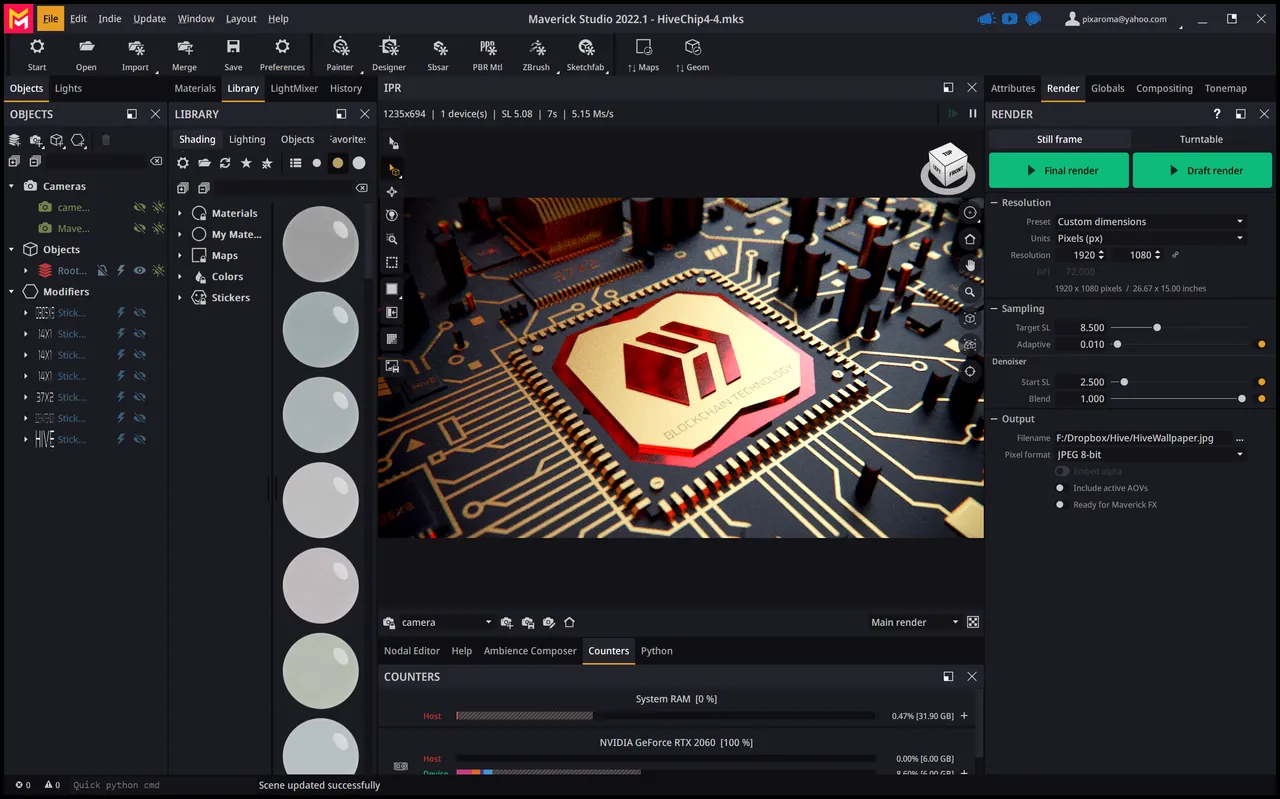Image resolution: width=1280 pixels, height=799 pixels.
Task: Select the Turntable render mode
Action: coord(1201,139)
